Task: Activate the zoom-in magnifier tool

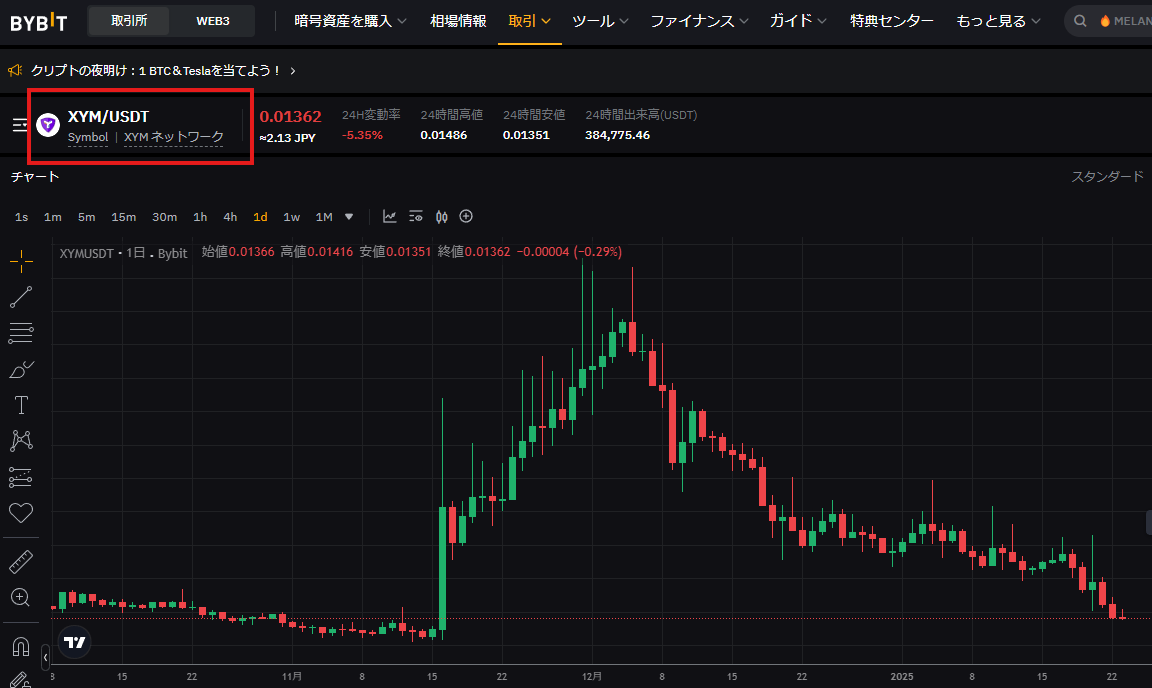Action: (x=21, y=598)
